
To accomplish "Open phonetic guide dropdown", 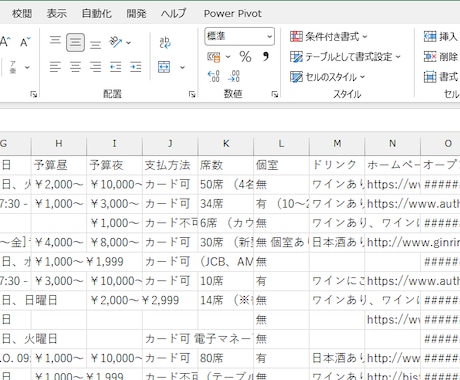I will [27, 67].
